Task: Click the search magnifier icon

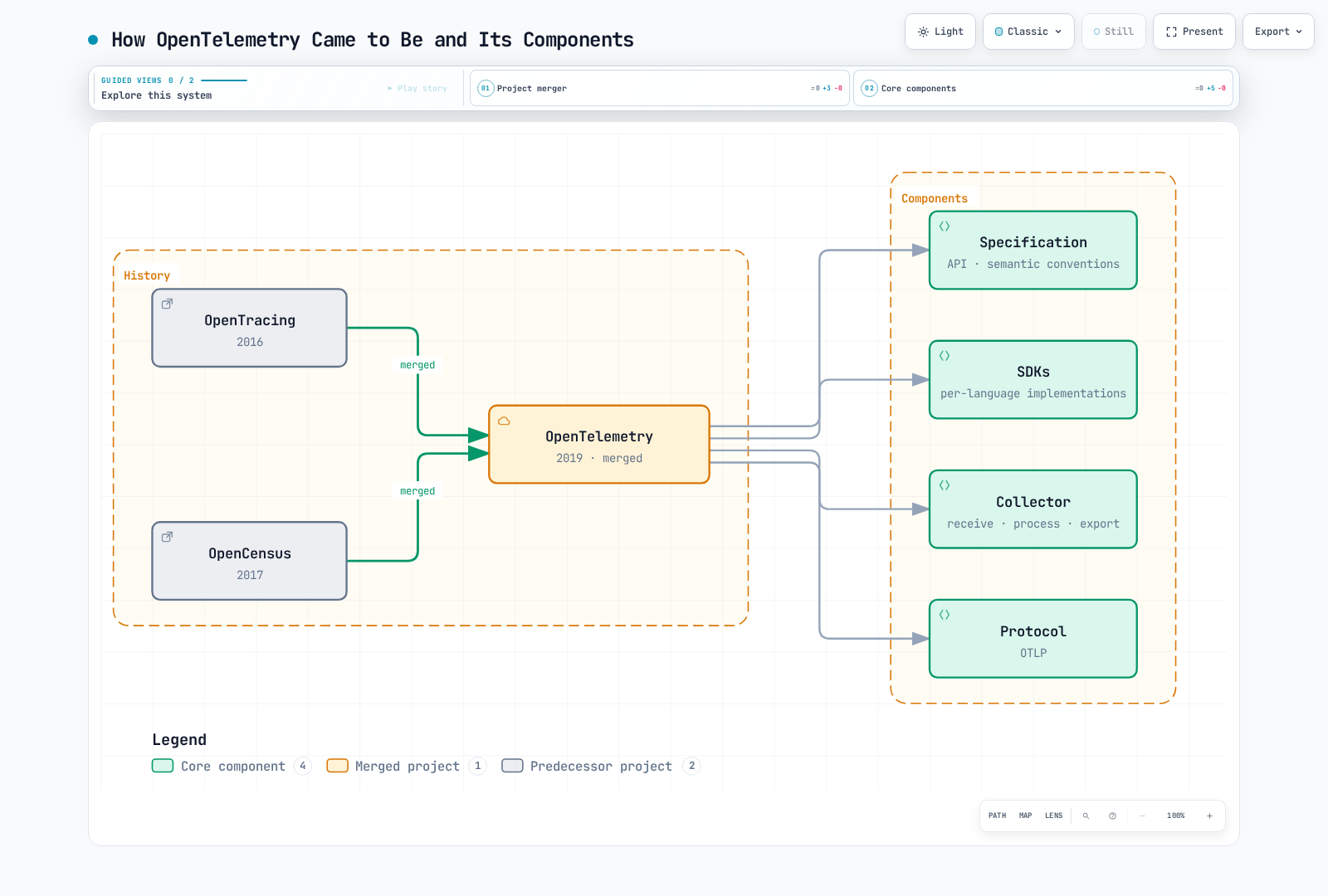Action: tap(1086, 816)
